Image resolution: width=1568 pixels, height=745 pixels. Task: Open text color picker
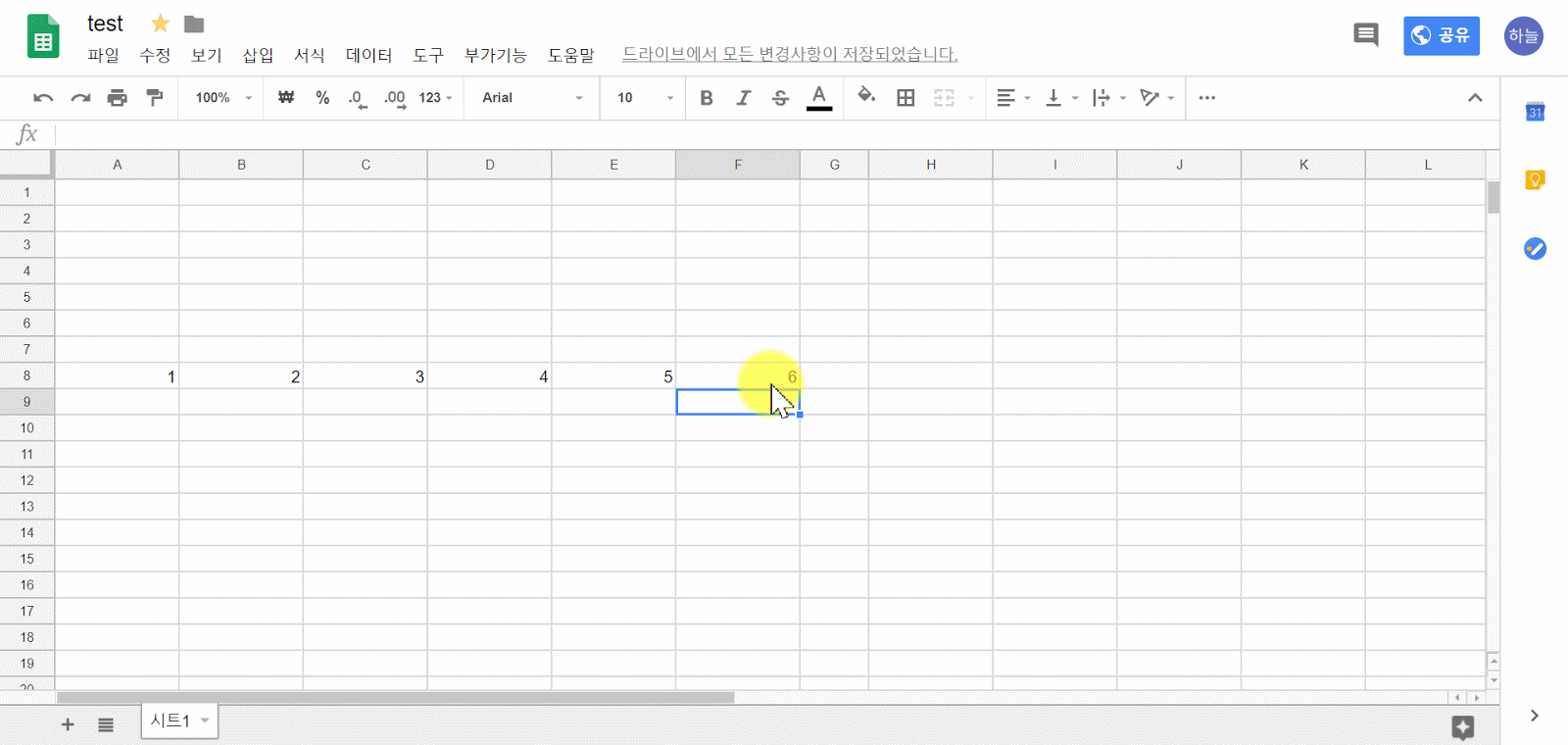coord(819,98)
